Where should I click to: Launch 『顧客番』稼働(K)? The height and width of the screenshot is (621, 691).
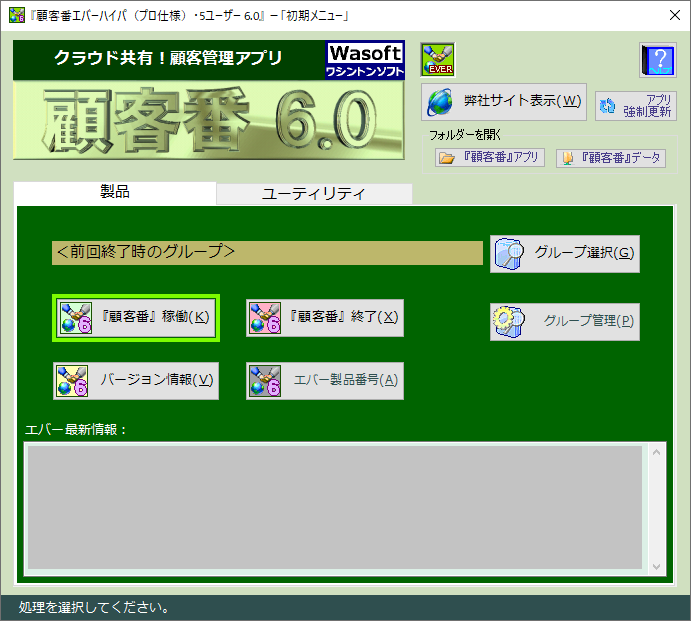point(135,317)
